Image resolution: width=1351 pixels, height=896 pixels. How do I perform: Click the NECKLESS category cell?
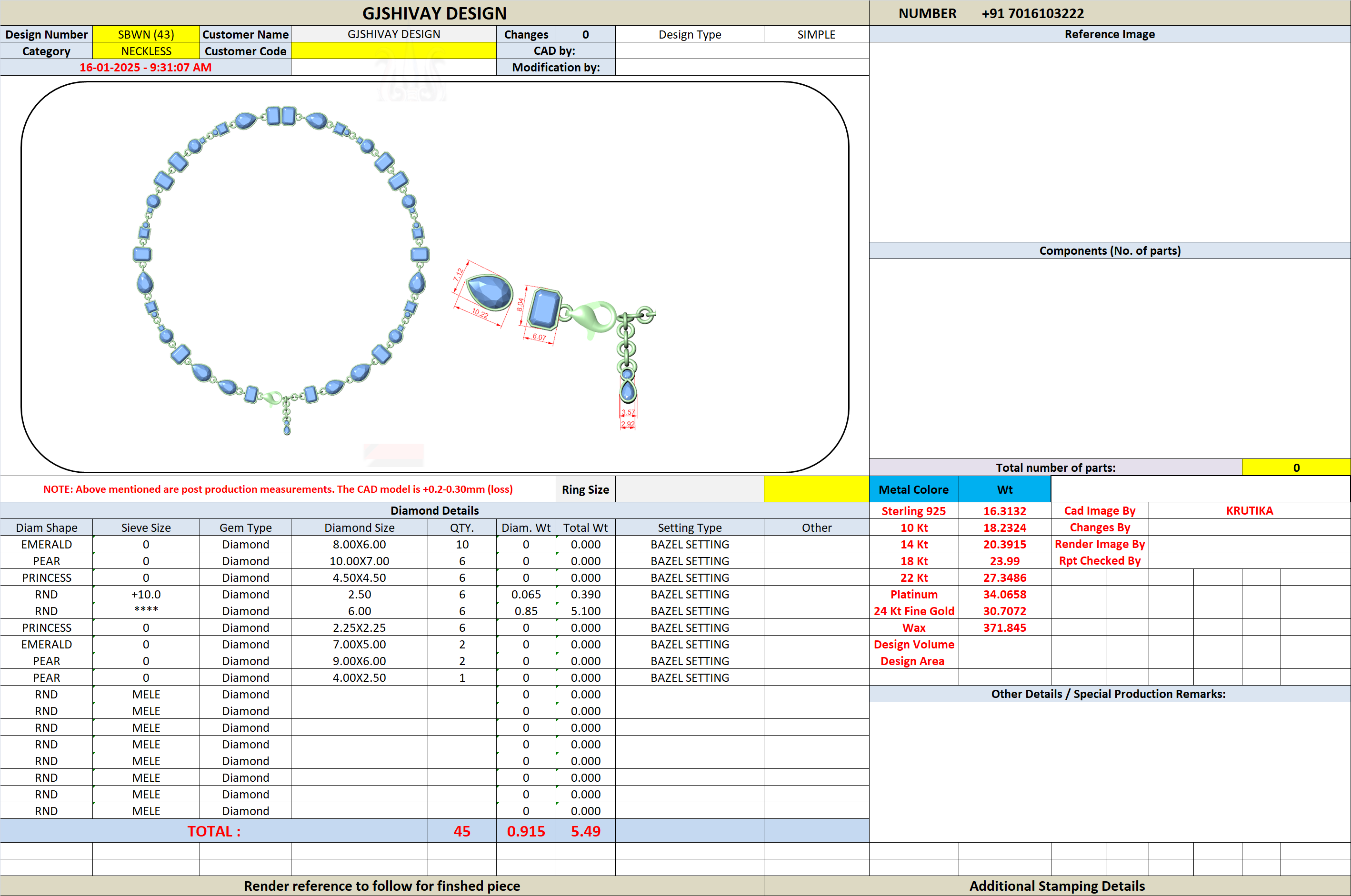[146, 51]
